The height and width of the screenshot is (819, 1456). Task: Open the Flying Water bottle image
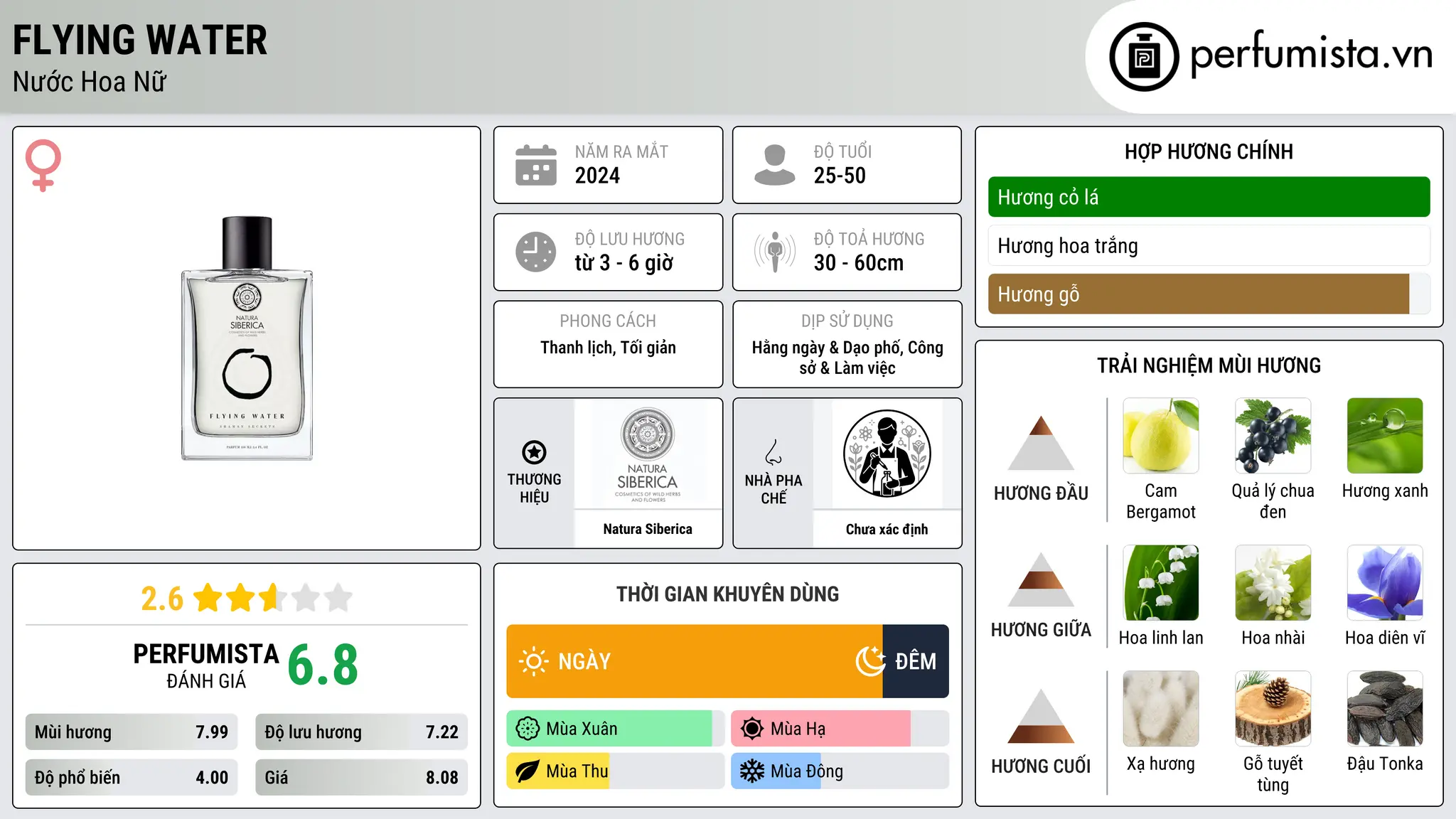pyautogui.click(x=247, y=338)
